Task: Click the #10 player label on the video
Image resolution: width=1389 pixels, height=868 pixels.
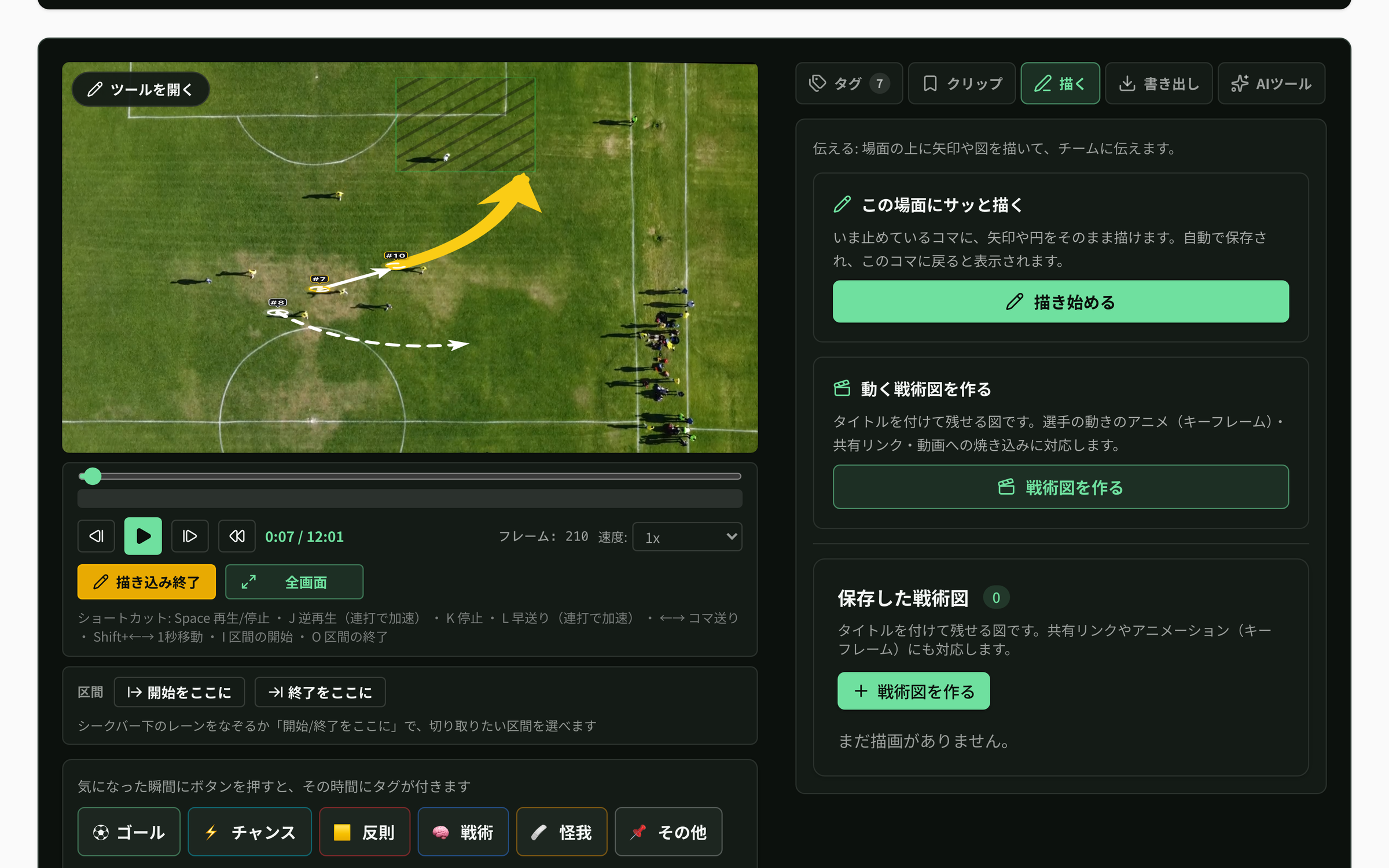Action: point(396,255)
